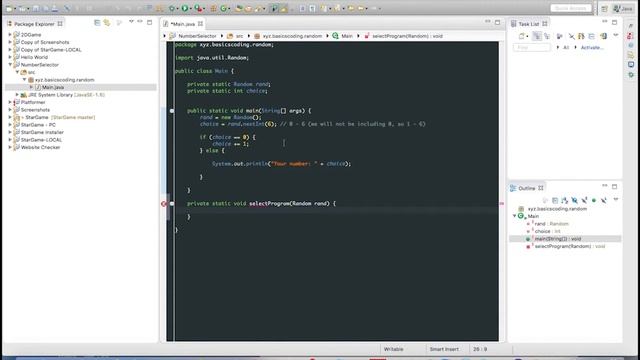Image resolution: width=640 pixels, height=360 pixels.
Task: Select selectProgram(Random) in Outline
Action: (x=569, y=246)
